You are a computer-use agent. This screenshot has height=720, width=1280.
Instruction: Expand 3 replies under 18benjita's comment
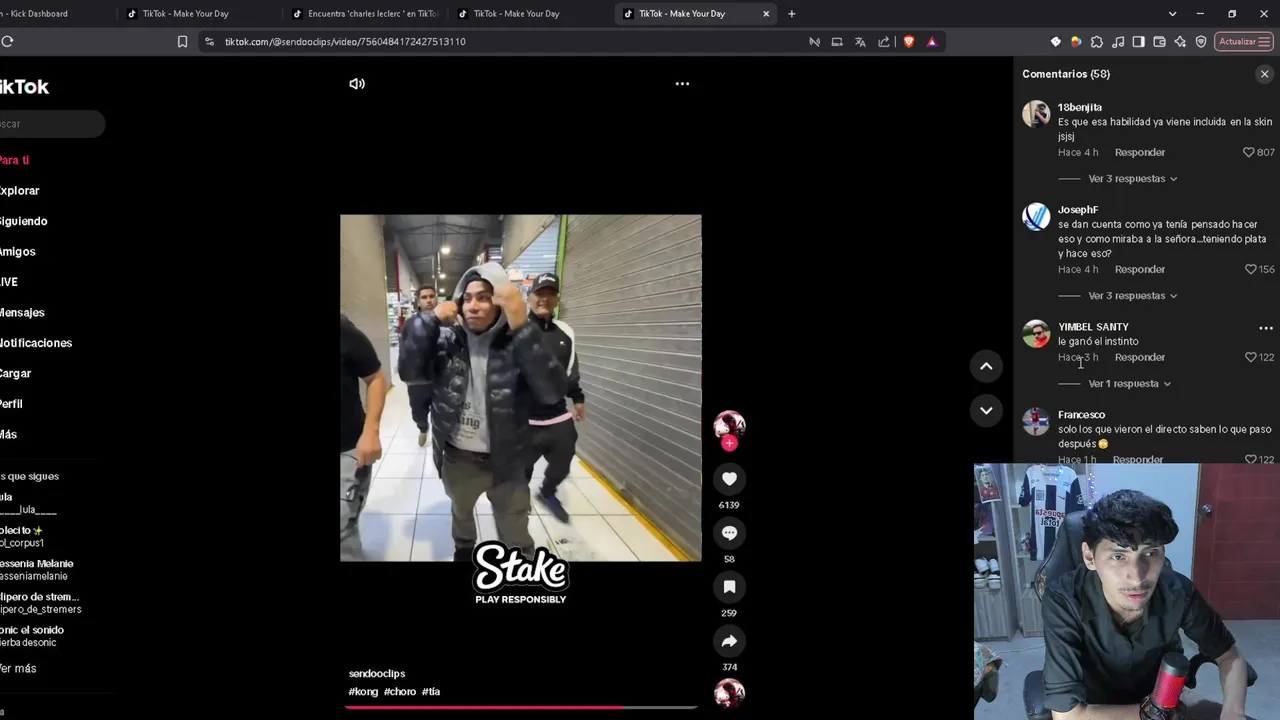1132,179
